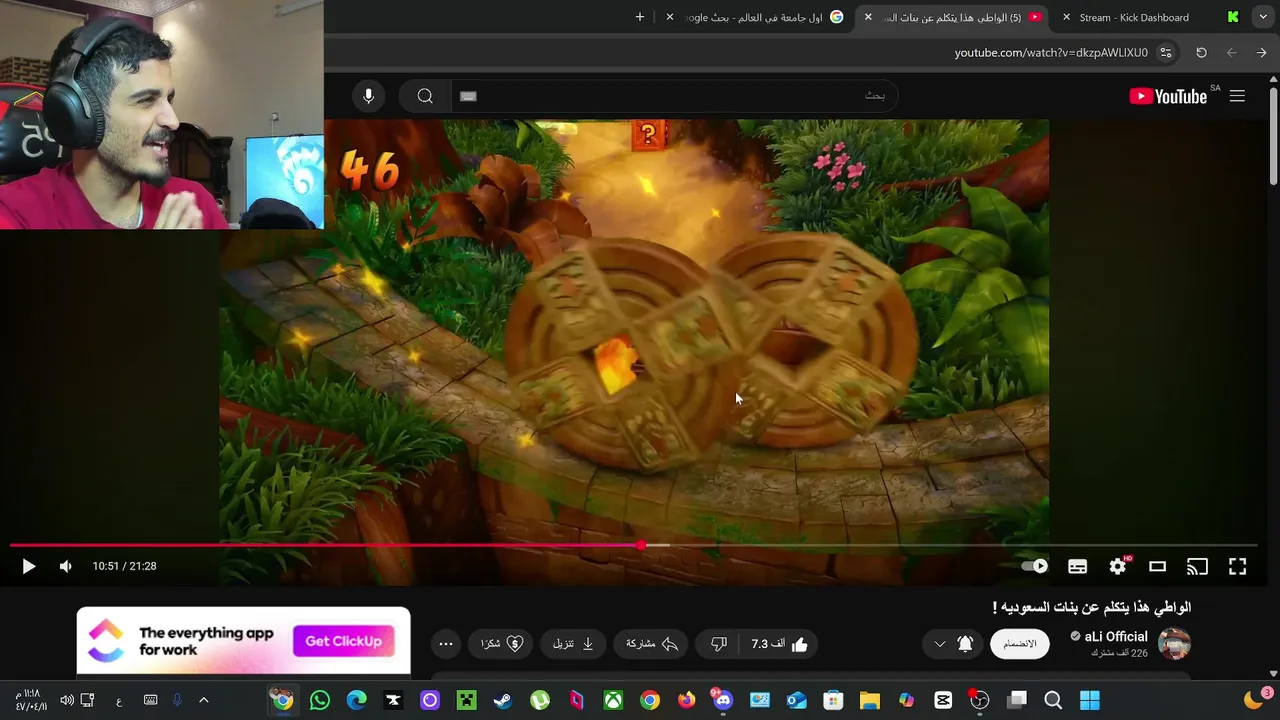Enter fullscreen mode
Viewport: 1280px width, 720px height.
pos(1237,566)
